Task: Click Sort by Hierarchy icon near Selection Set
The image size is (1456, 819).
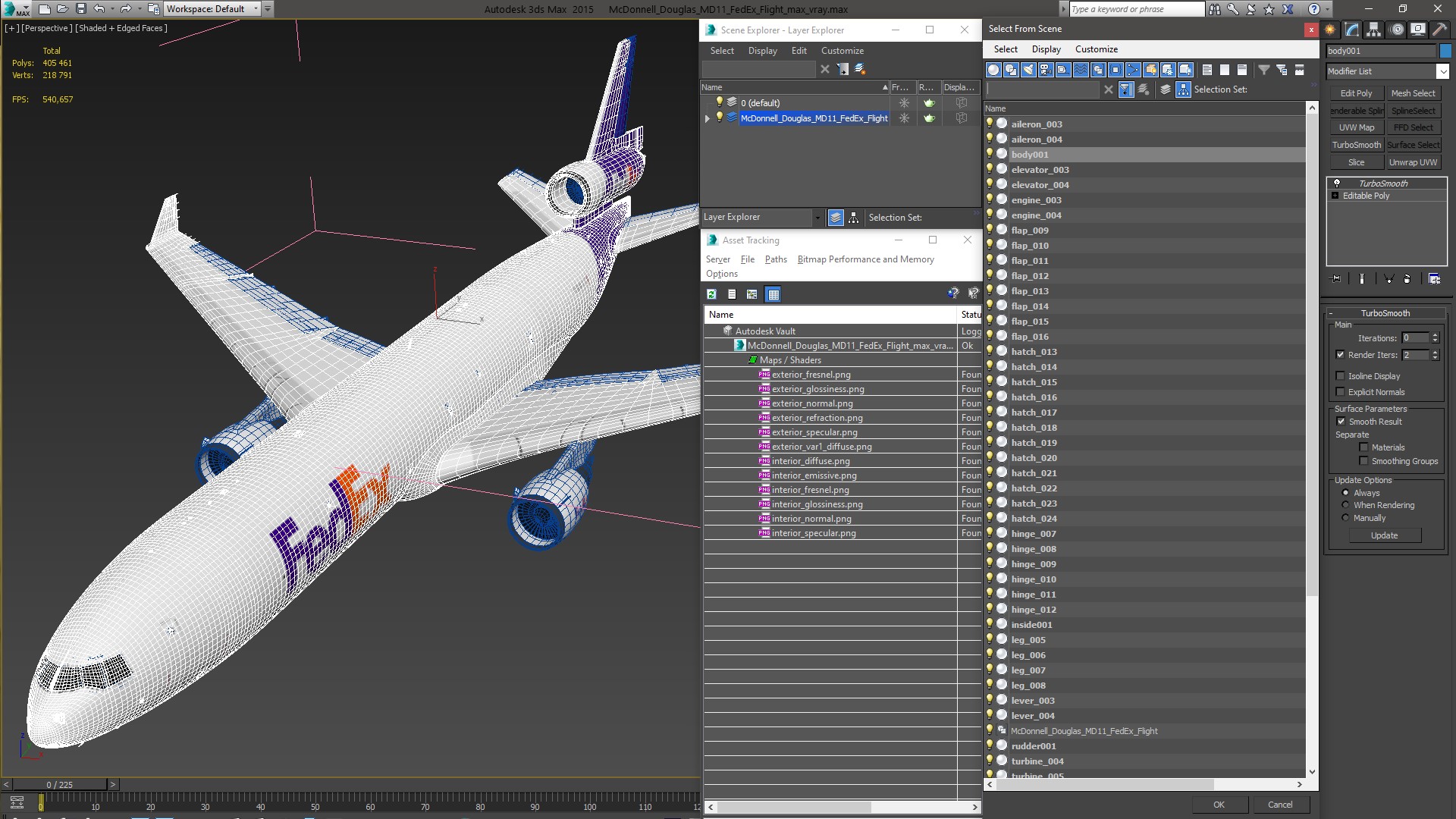Action: [x=1184, y=89]
